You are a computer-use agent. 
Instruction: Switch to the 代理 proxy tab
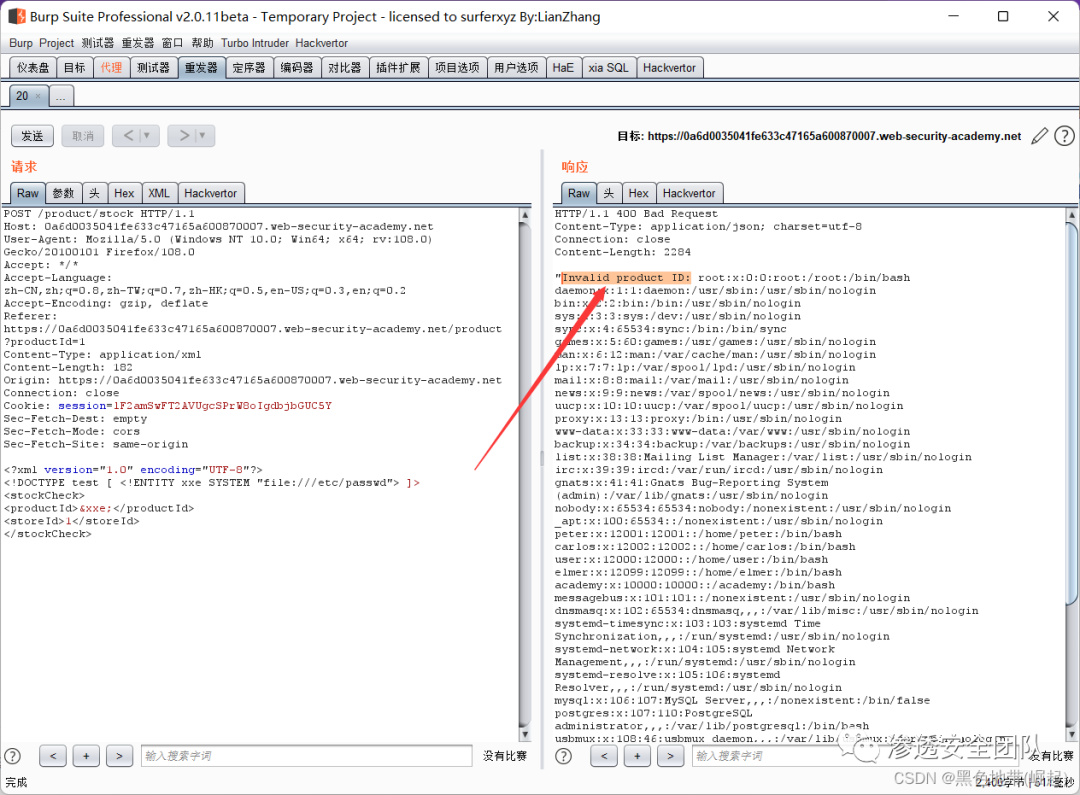(x=111, y=68)
